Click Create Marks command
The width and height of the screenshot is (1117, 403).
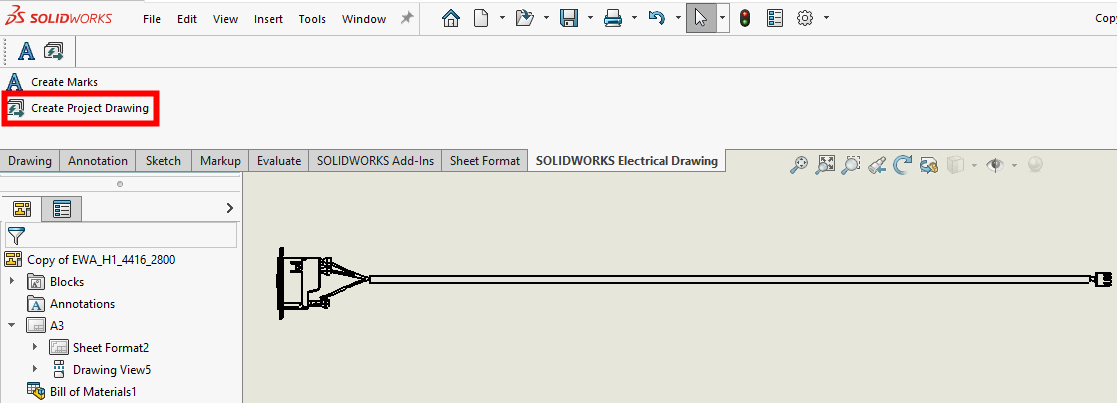pyautogui.click(x=64, y=82)
